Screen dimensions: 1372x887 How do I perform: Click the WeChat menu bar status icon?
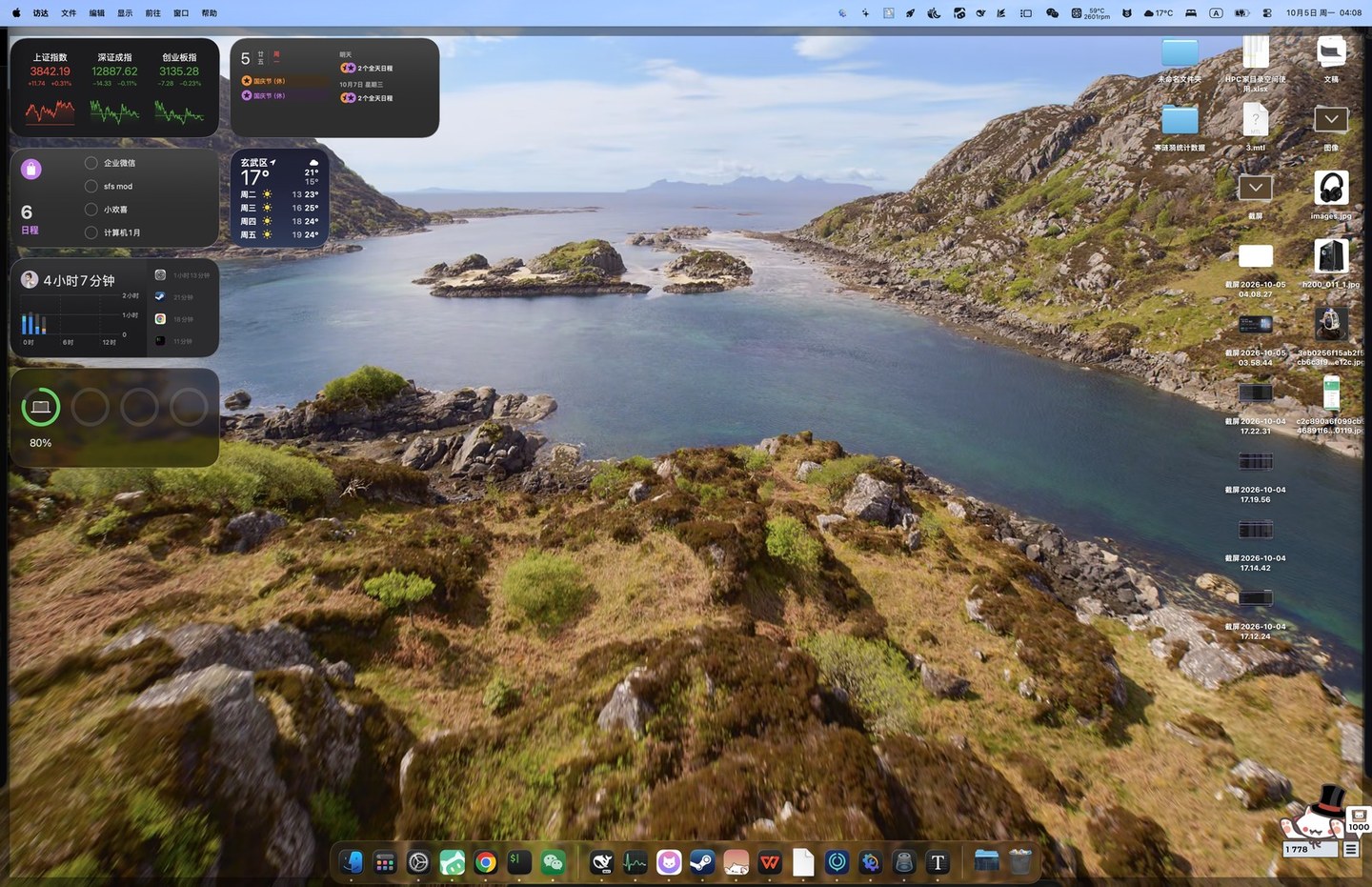1052,13
